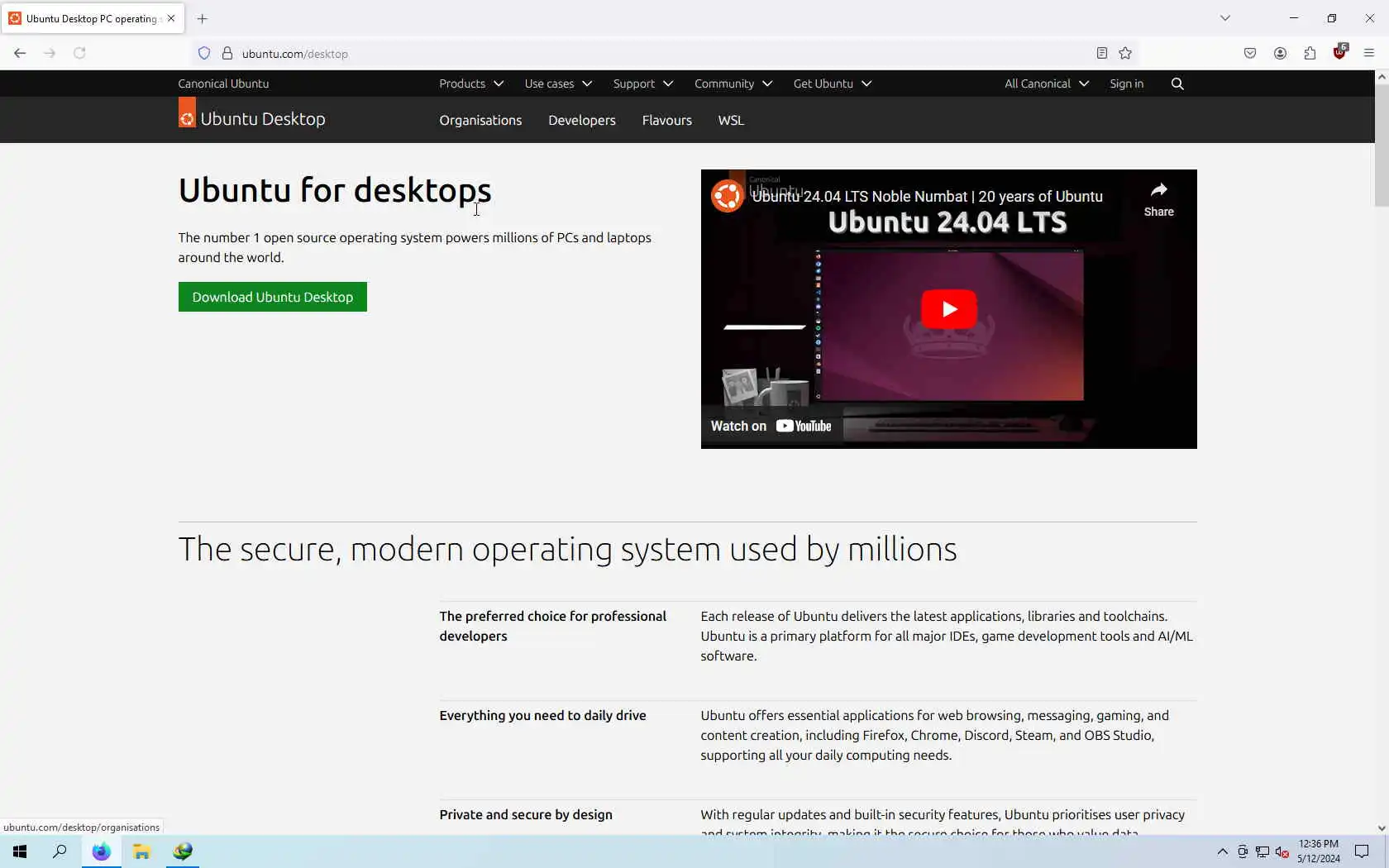Open the Developers nav tab
The image size is (1389, 868).
pyautogui.click(x=582, y=120)
